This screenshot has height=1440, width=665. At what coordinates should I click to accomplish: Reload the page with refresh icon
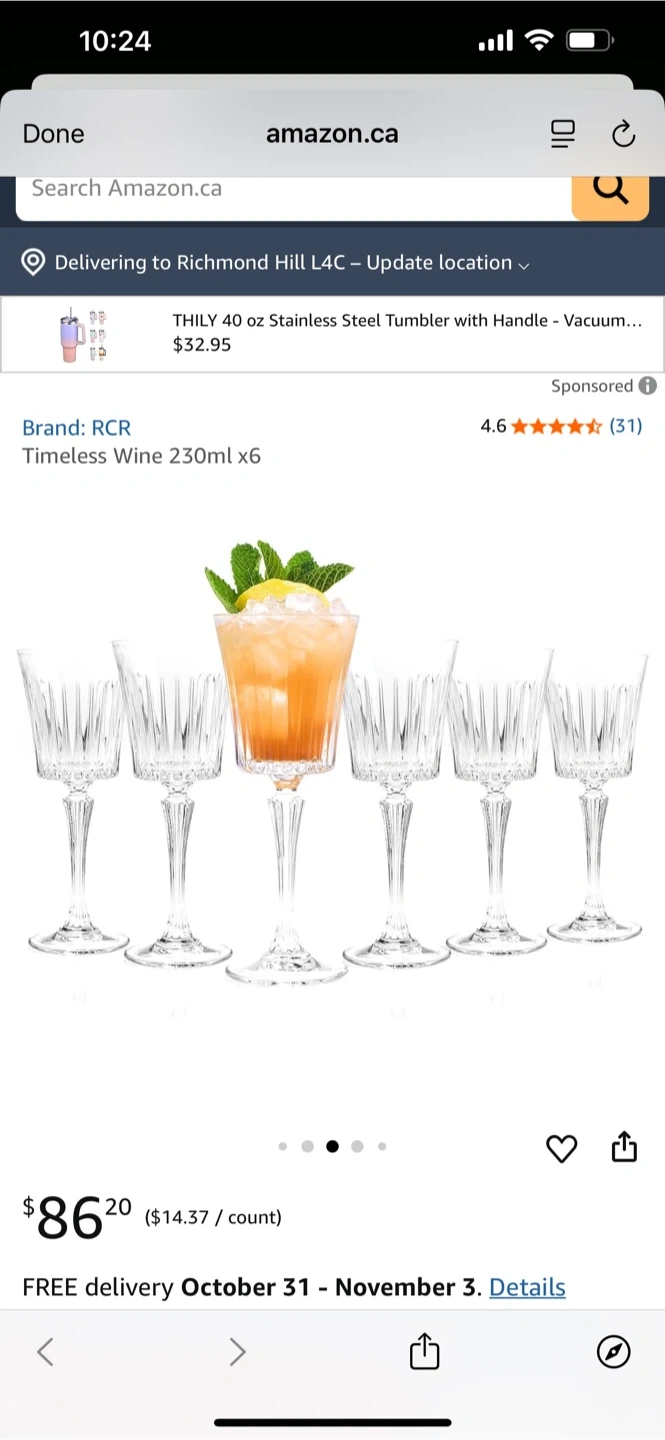(623, 134)
